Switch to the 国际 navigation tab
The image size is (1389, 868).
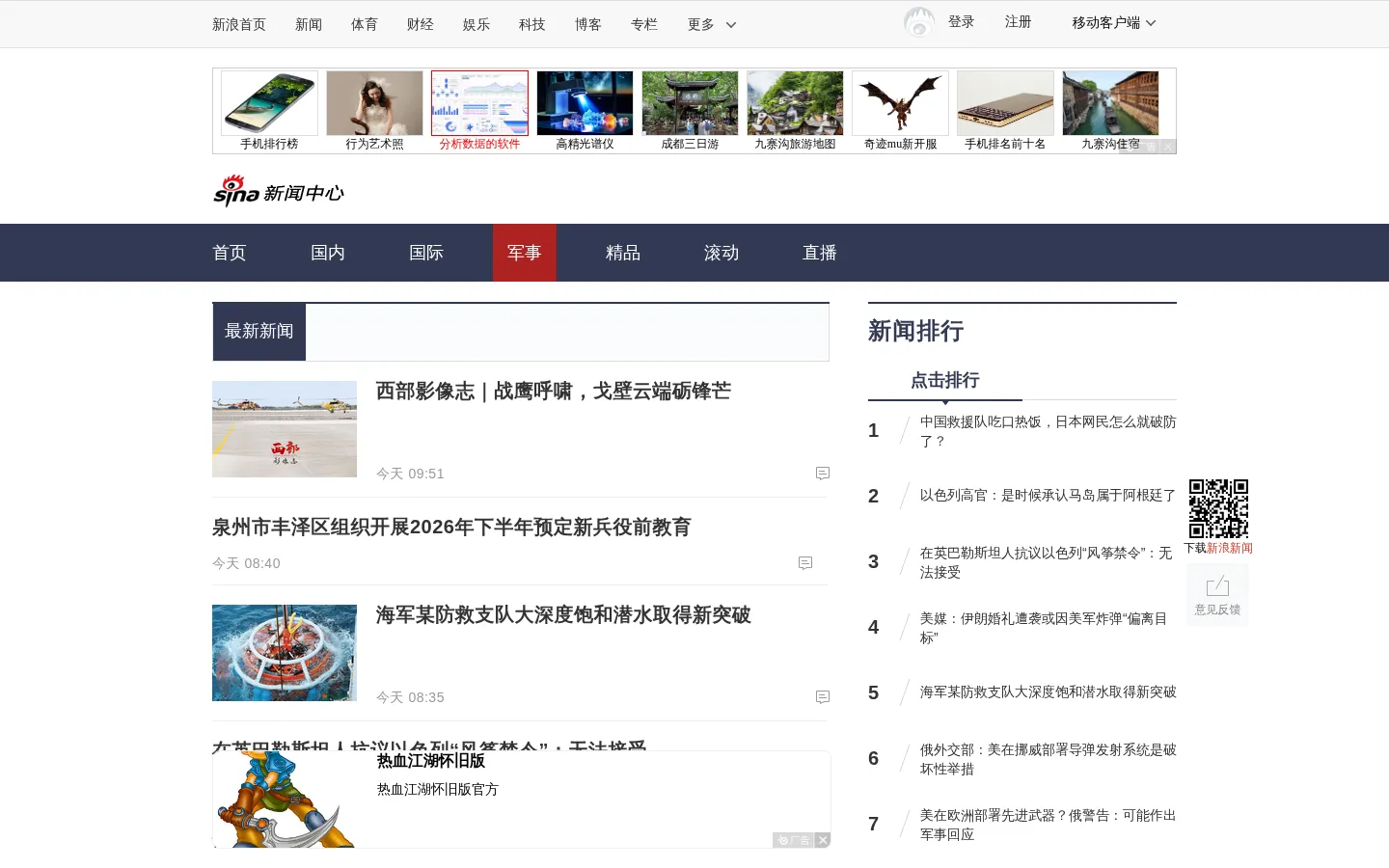(426, 253)
